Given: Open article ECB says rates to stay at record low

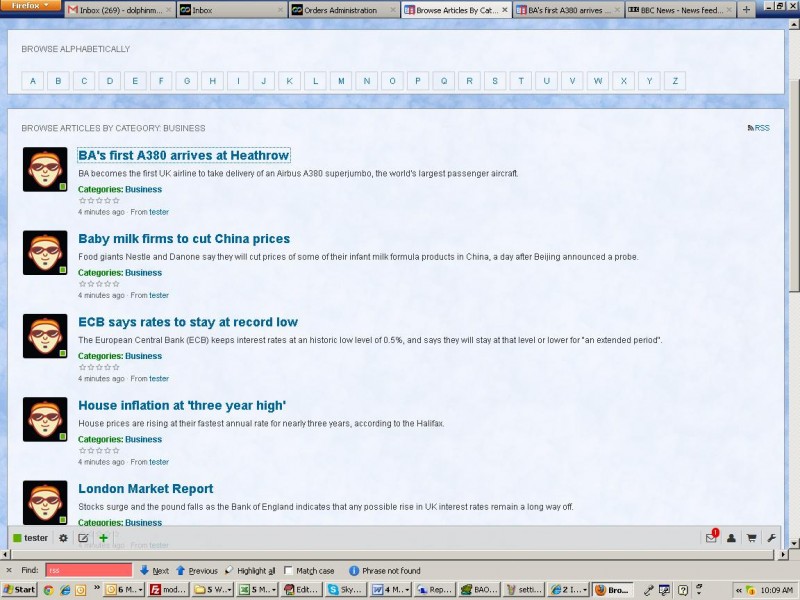Looking at the screenshot, I should tap(188, 322).
